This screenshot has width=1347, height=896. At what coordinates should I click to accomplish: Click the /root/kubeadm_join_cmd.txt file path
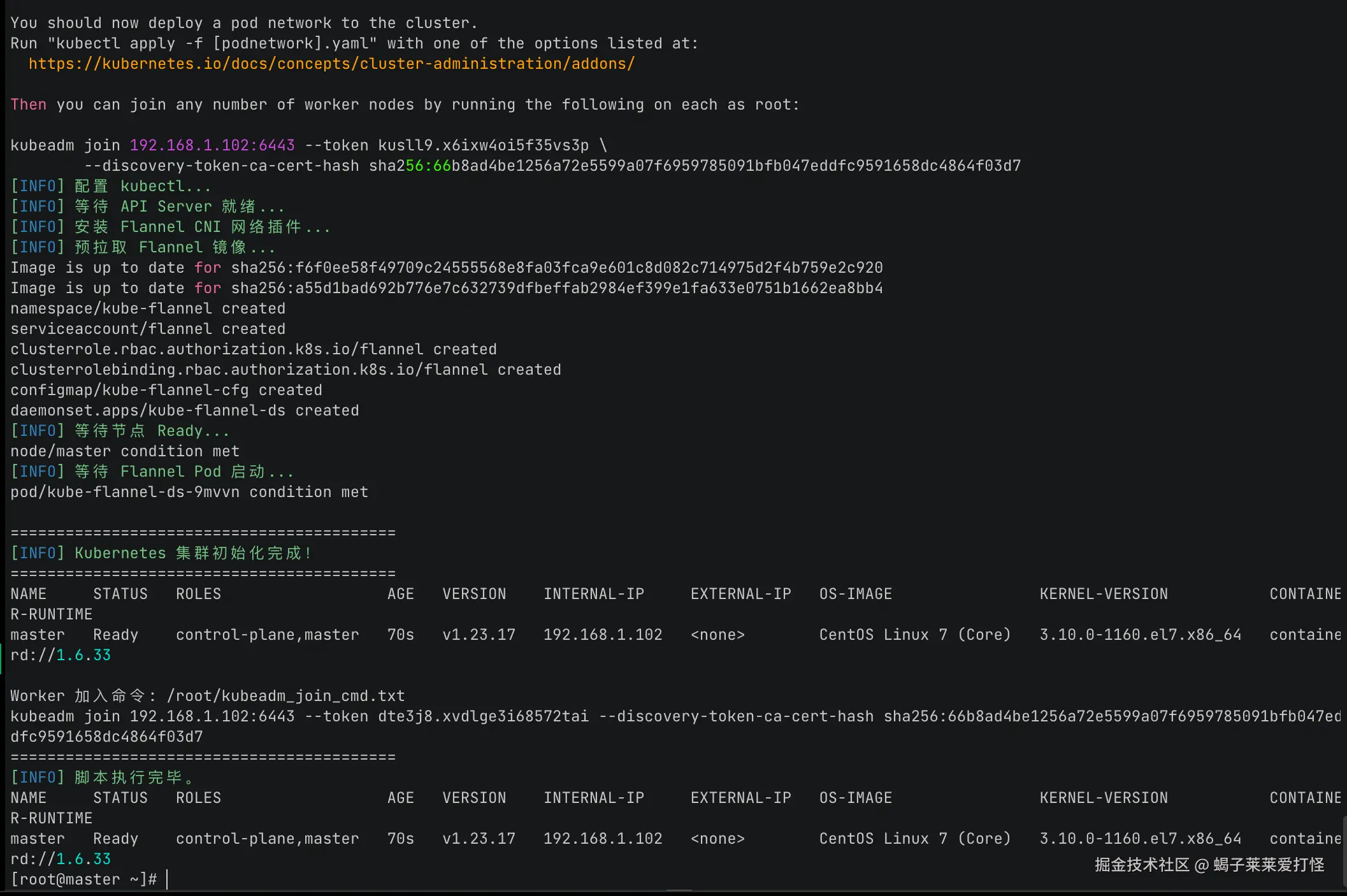click(285, 696)
